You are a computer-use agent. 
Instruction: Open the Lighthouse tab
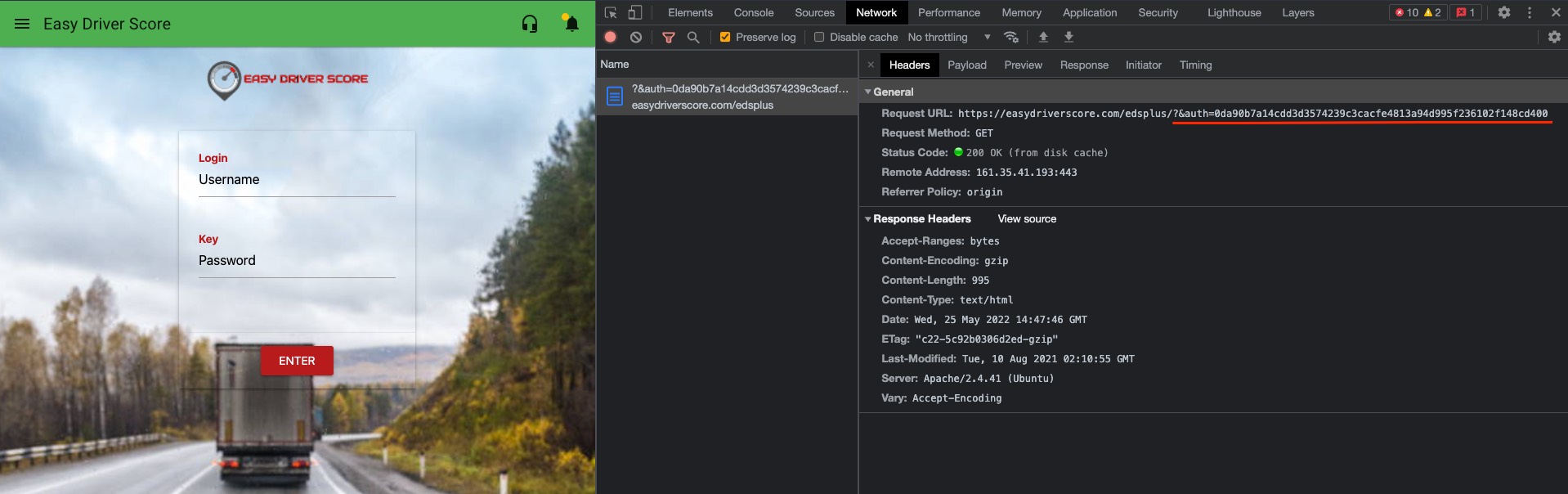click(1234, 12)
